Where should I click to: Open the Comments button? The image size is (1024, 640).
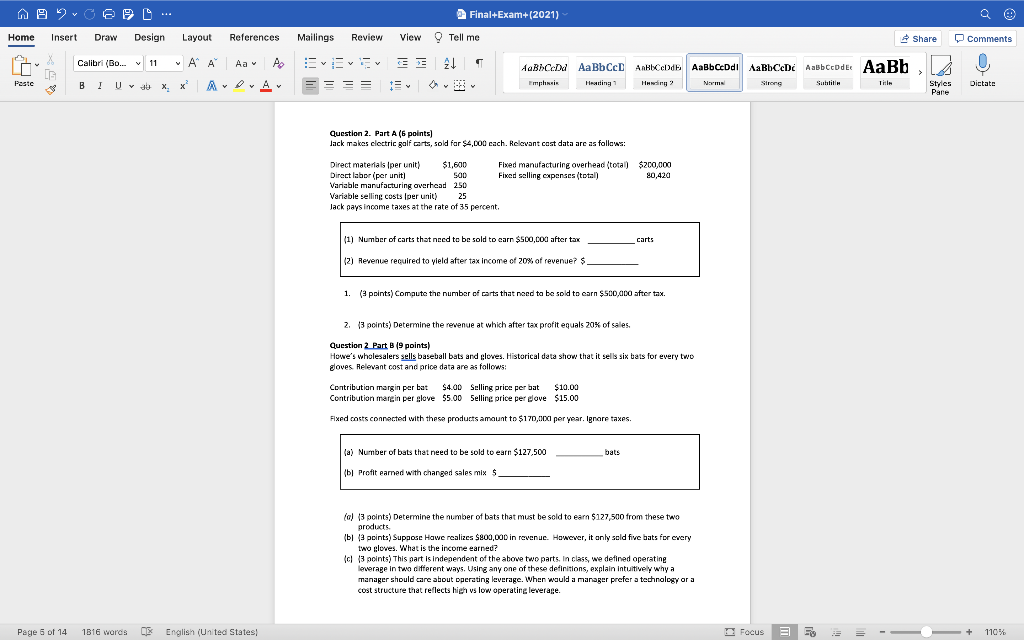click(982, 39)
